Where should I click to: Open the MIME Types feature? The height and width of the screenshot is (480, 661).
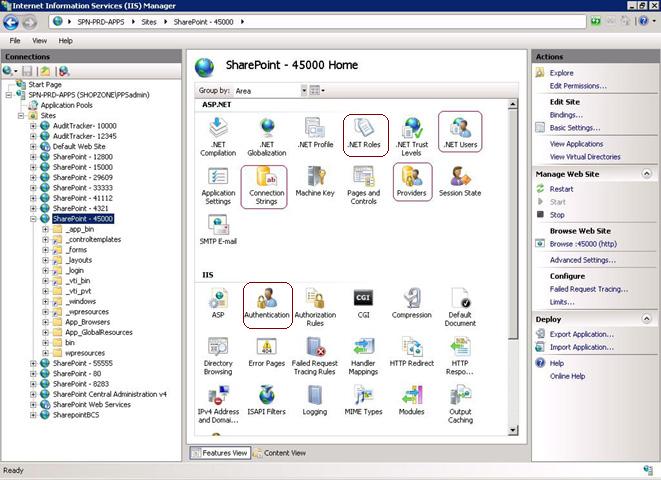point(363,400)
